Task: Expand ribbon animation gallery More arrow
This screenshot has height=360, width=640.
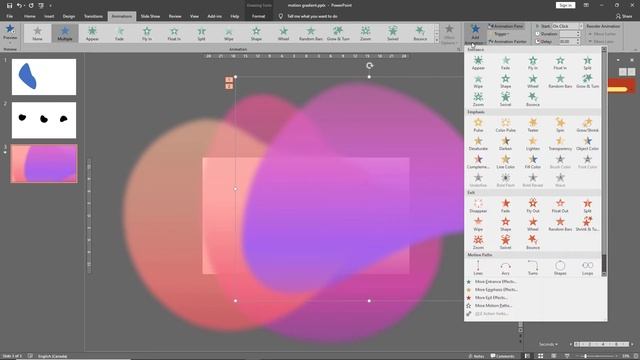Action: pos(436,40)
